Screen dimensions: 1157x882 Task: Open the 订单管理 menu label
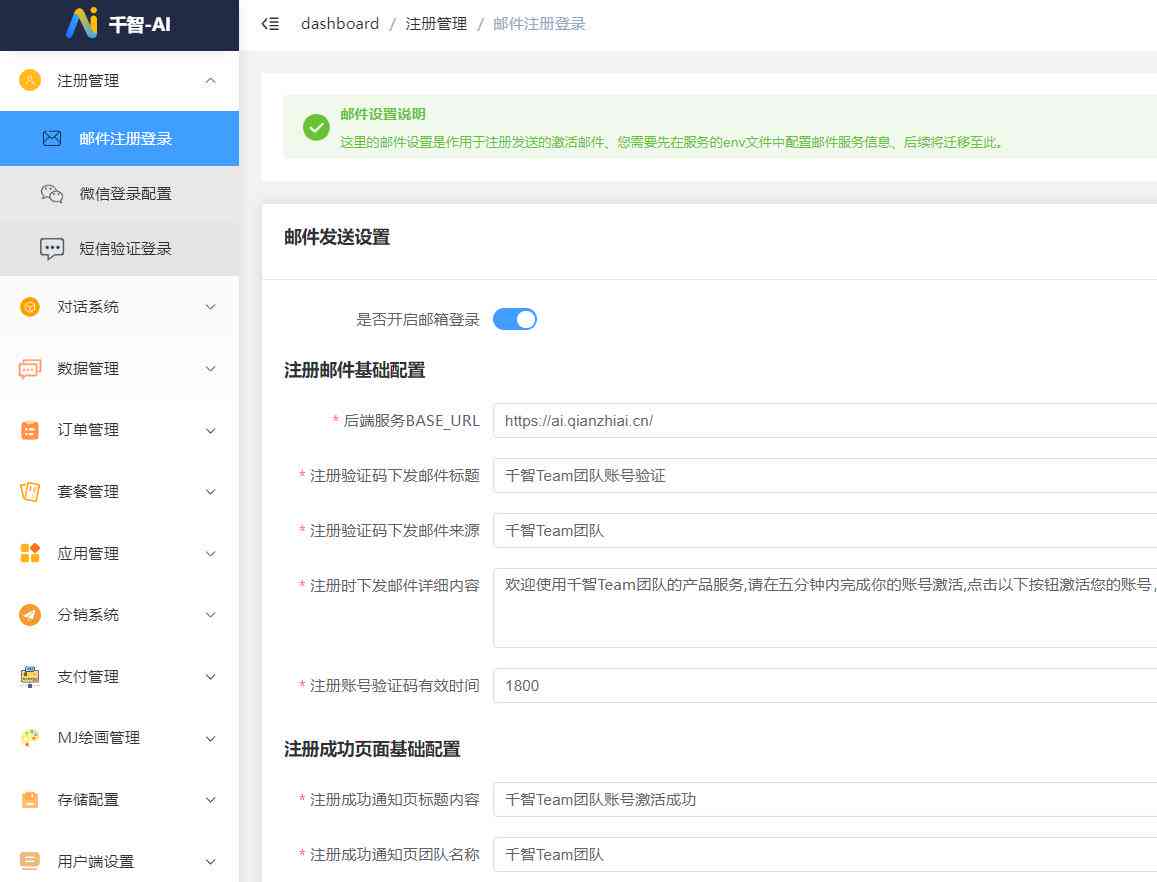tap(88, 430)
